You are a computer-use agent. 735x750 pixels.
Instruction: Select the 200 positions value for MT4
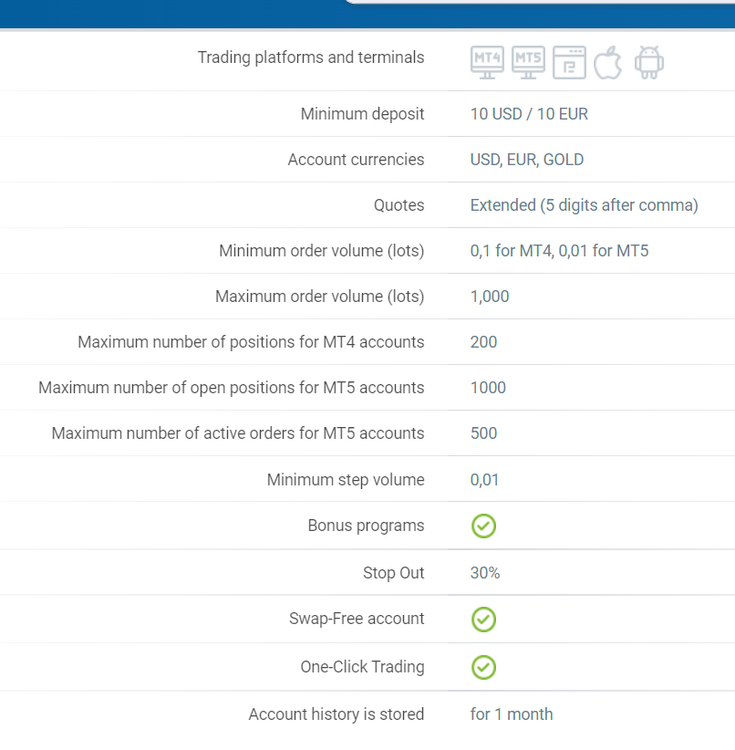[x=483, y=342]
